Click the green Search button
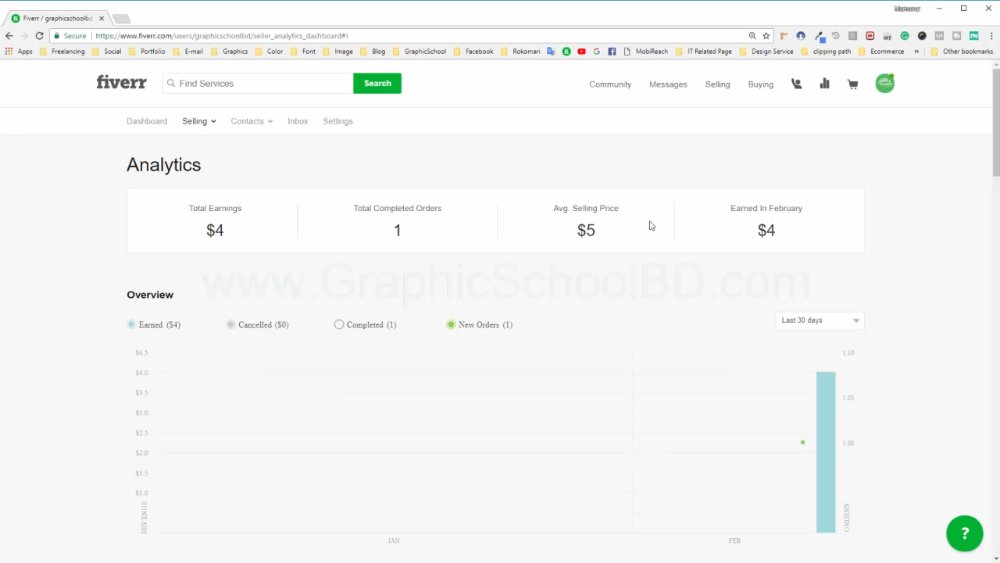 click(x=378, y=84)
